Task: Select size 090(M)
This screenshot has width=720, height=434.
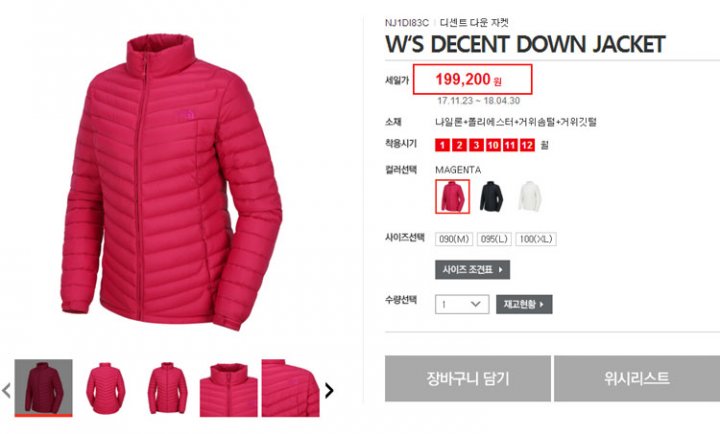Action: [x=454, y=239]
